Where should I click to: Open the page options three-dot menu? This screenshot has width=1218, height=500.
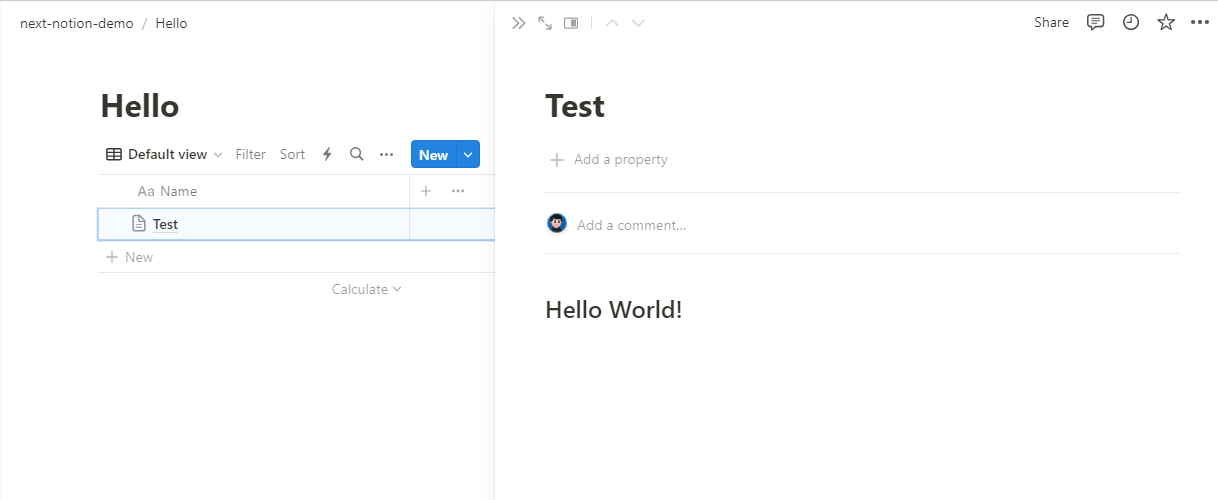coord(1200,22)
